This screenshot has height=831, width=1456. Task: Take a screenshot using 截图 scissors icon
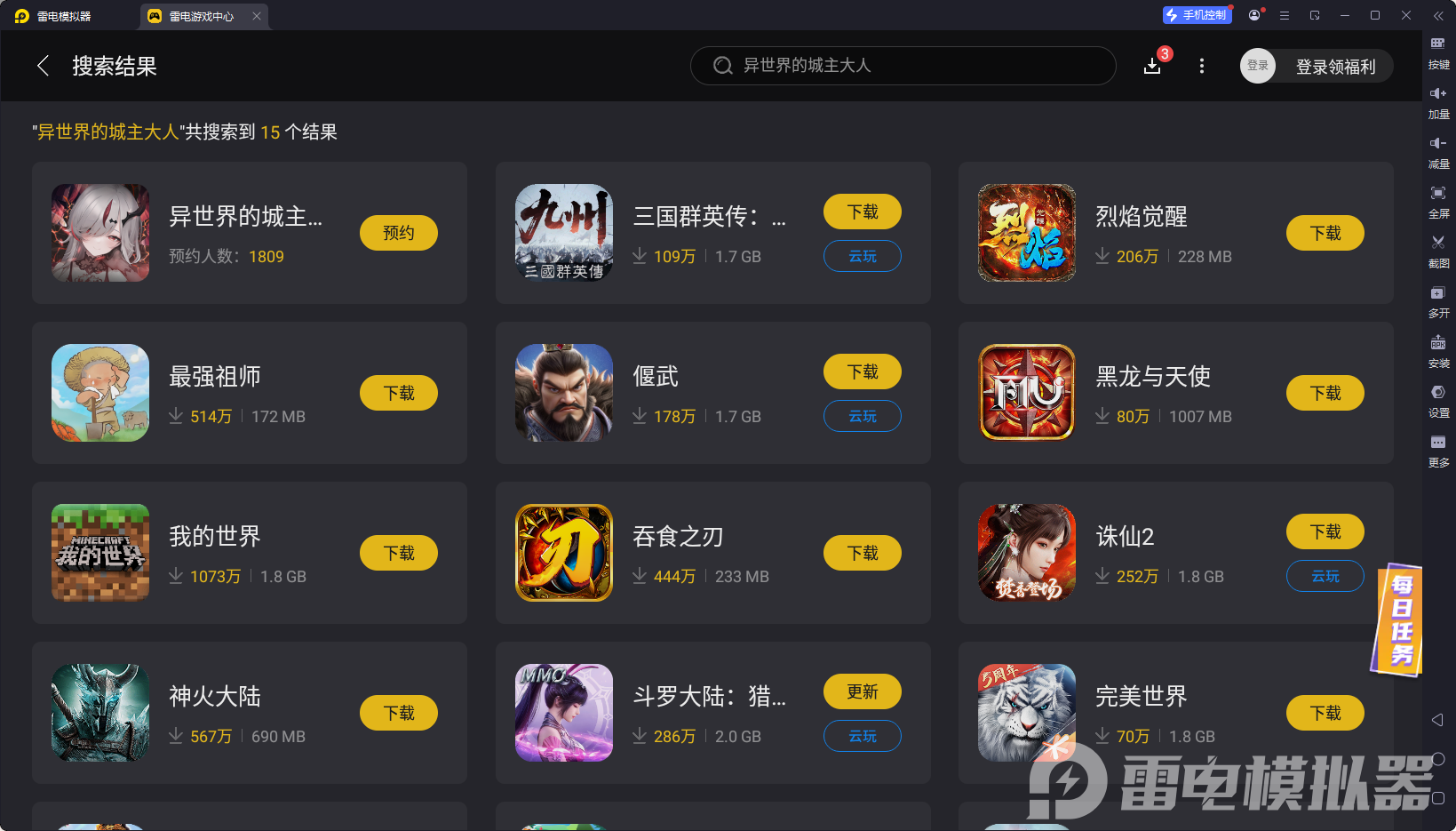coord(1438,251)
